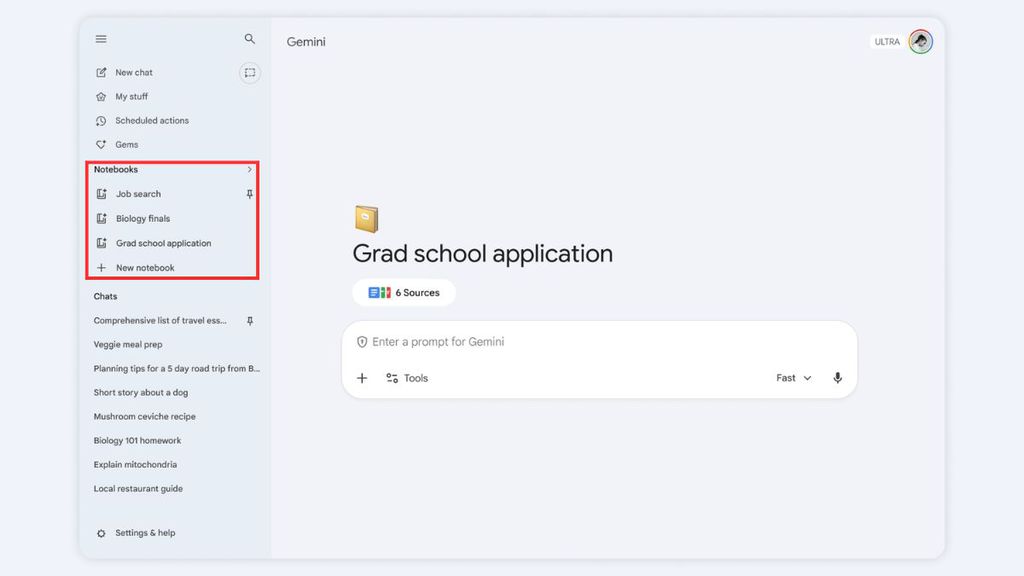Screen dimensions: 1024x576
Task: Open the Fast model dropdown
Action: tap(794, 378)
